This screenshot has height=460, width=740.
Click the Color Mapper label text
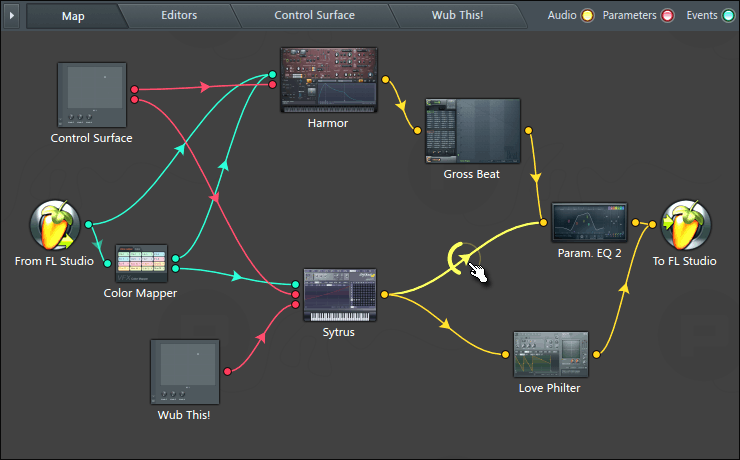[x=141, y=293]
